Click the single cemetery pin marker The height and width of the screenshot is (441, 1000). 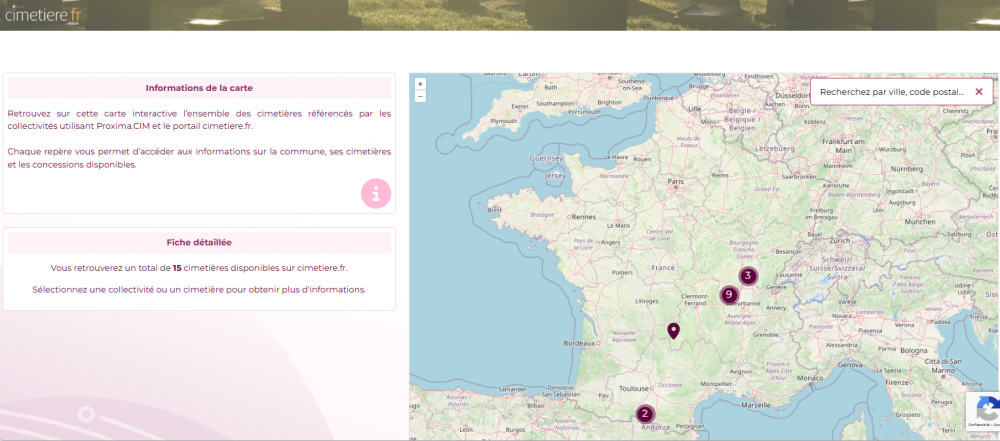(x=673, y=330)
